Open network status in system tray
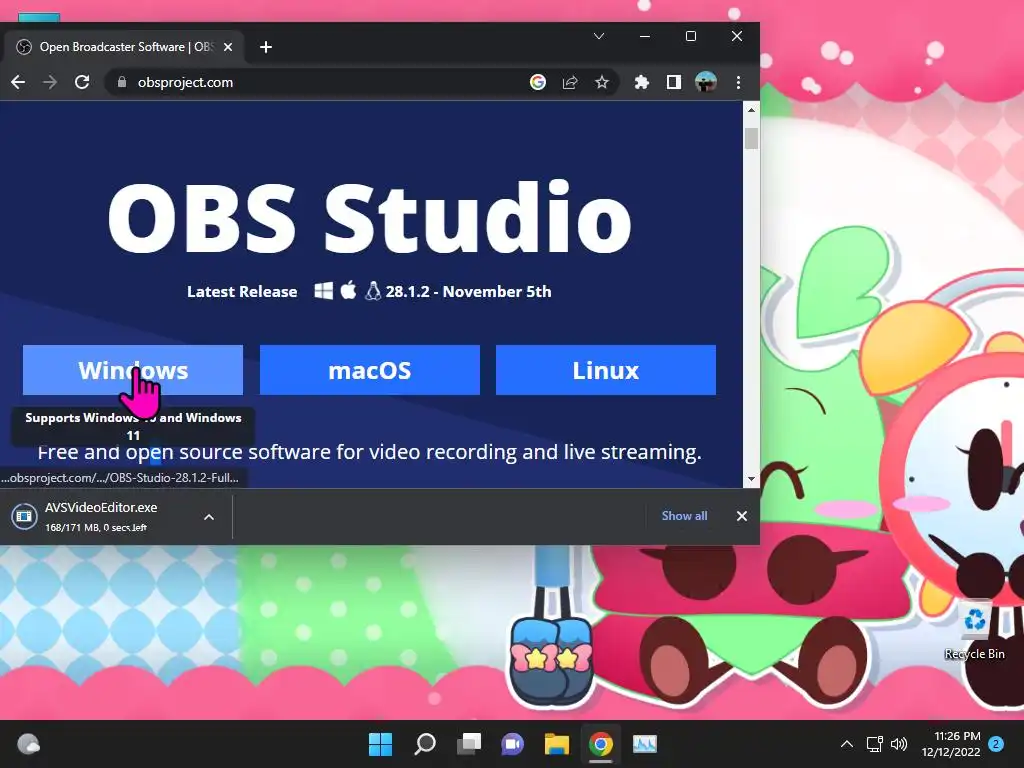1024x768 pixels. click(874, 744)
